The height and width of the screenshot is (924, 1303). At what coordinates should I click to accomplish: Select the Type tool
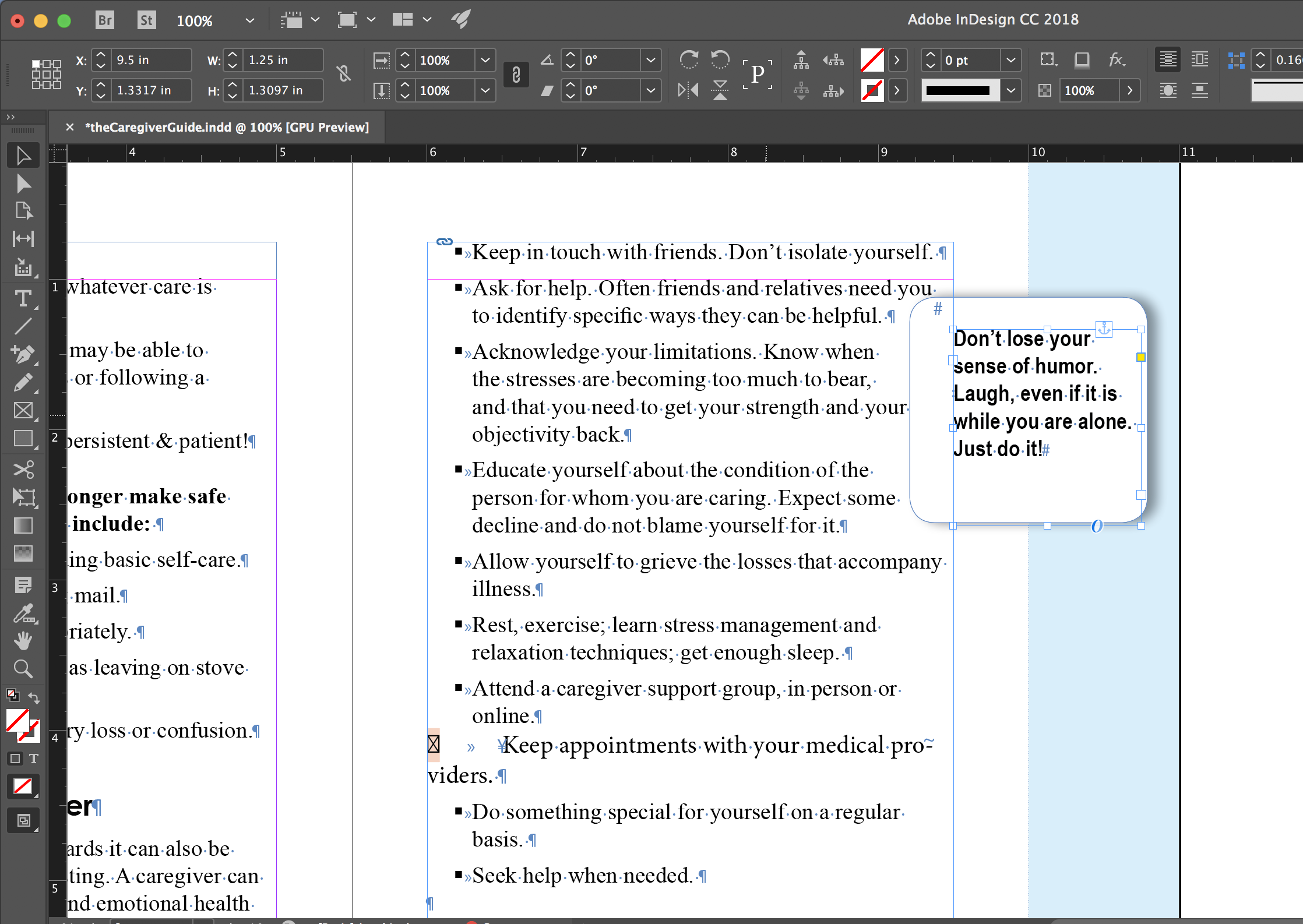(23, 299)
